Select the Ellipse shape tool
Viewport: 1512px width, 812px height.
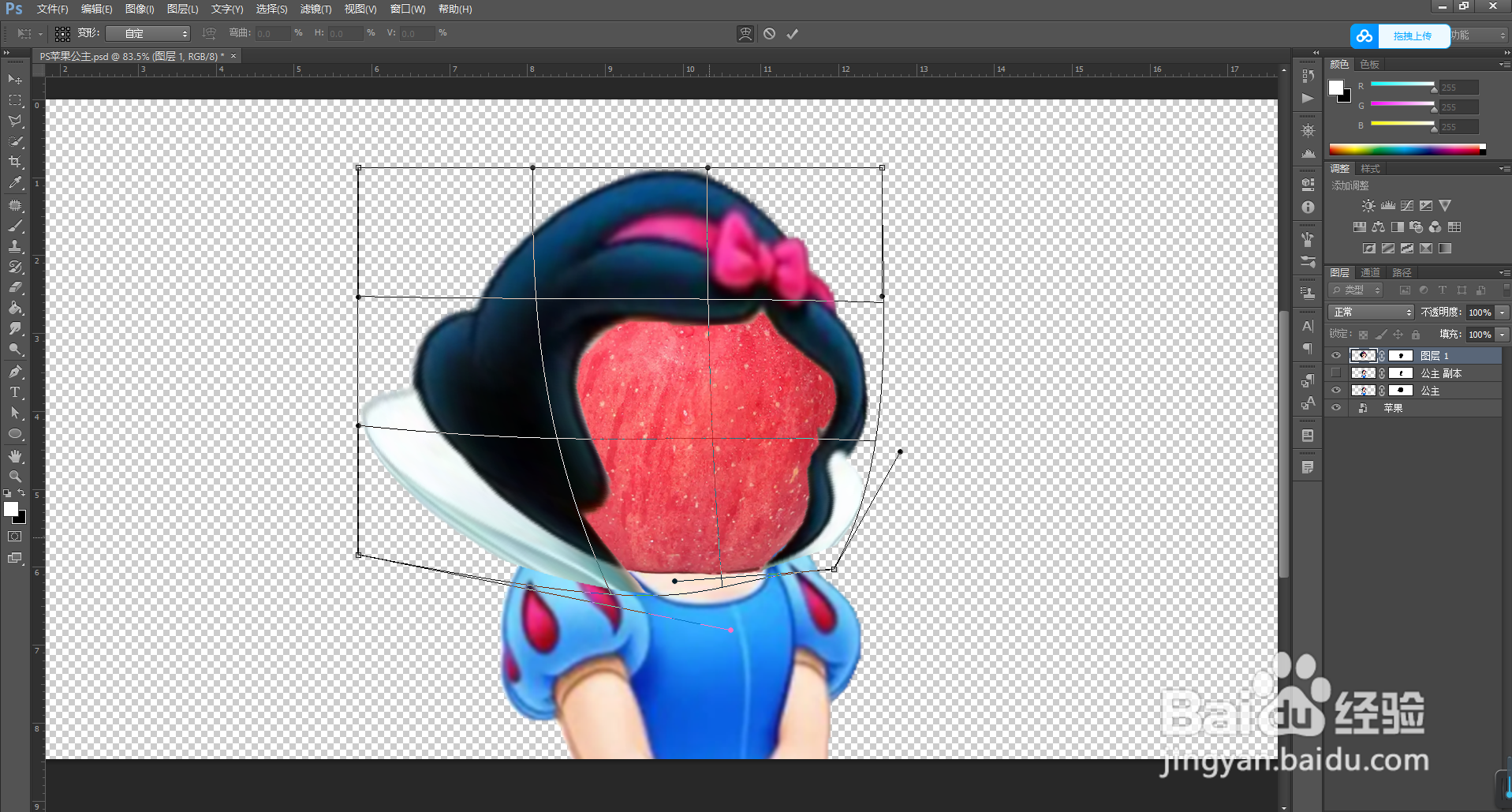click(15, 433)
